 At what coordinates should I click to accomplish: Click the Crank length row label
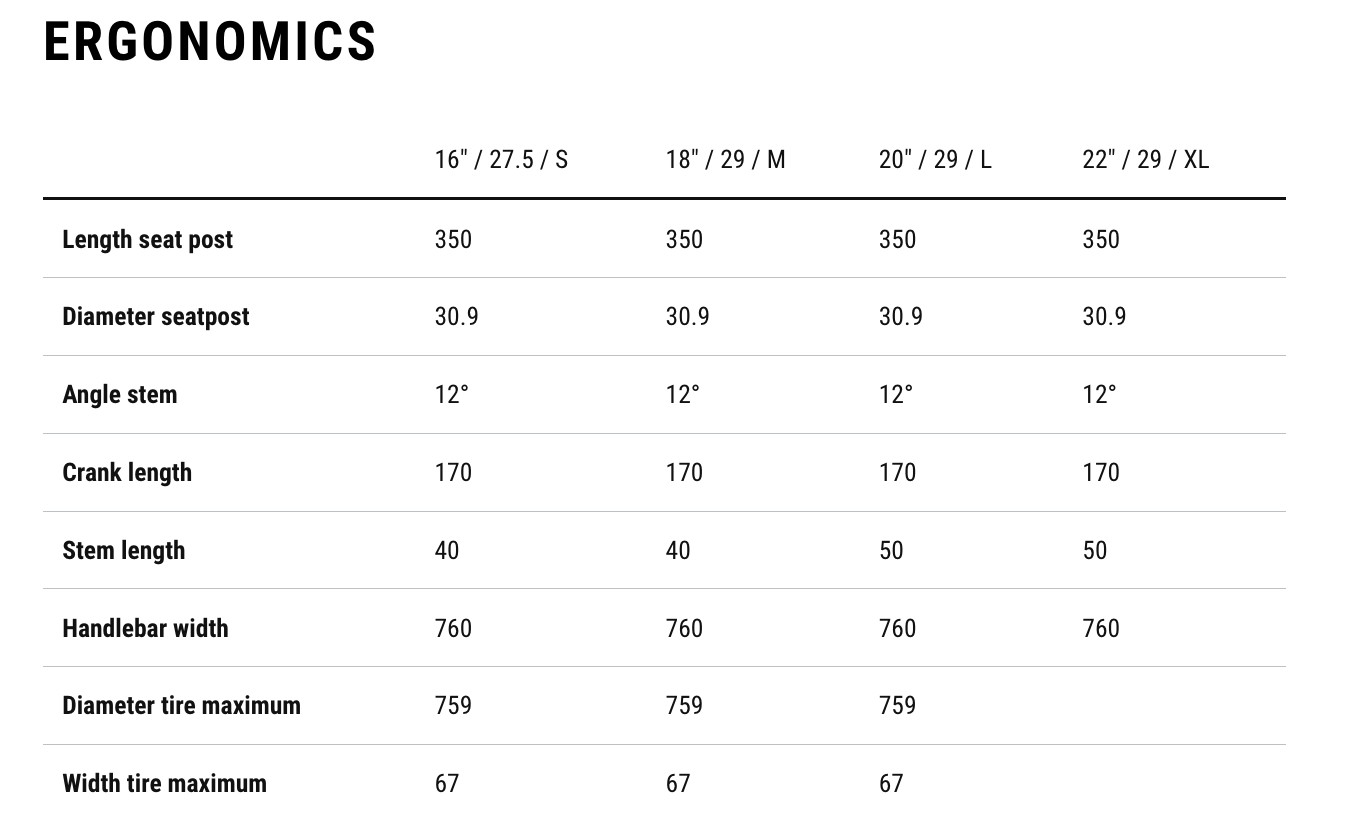pyautogui.click(x=127, y=472)
